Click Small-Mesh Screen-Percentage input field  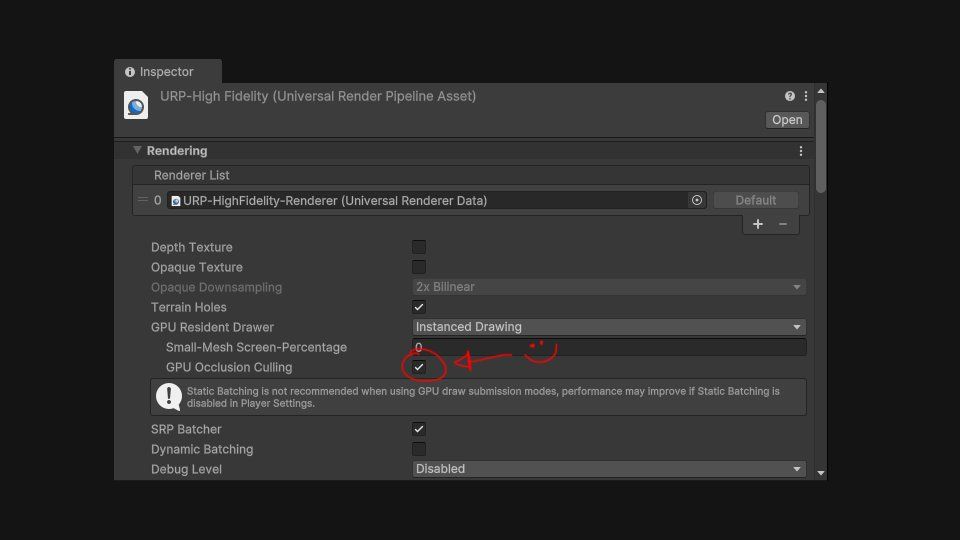coord(609,347)
